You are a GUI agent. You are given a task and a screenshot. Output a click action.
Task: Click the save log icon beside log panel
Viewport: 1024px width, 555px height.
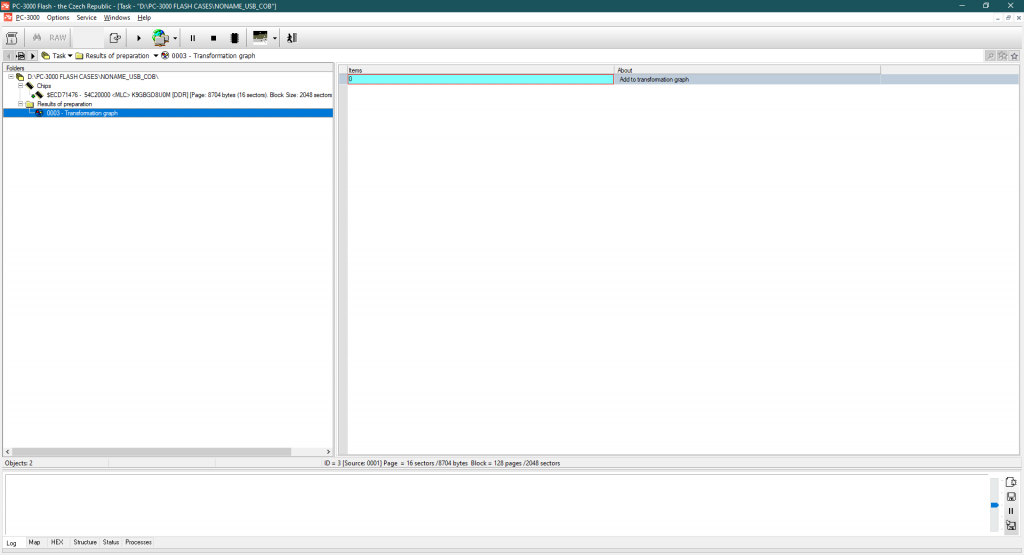(x=1011, y=496)
